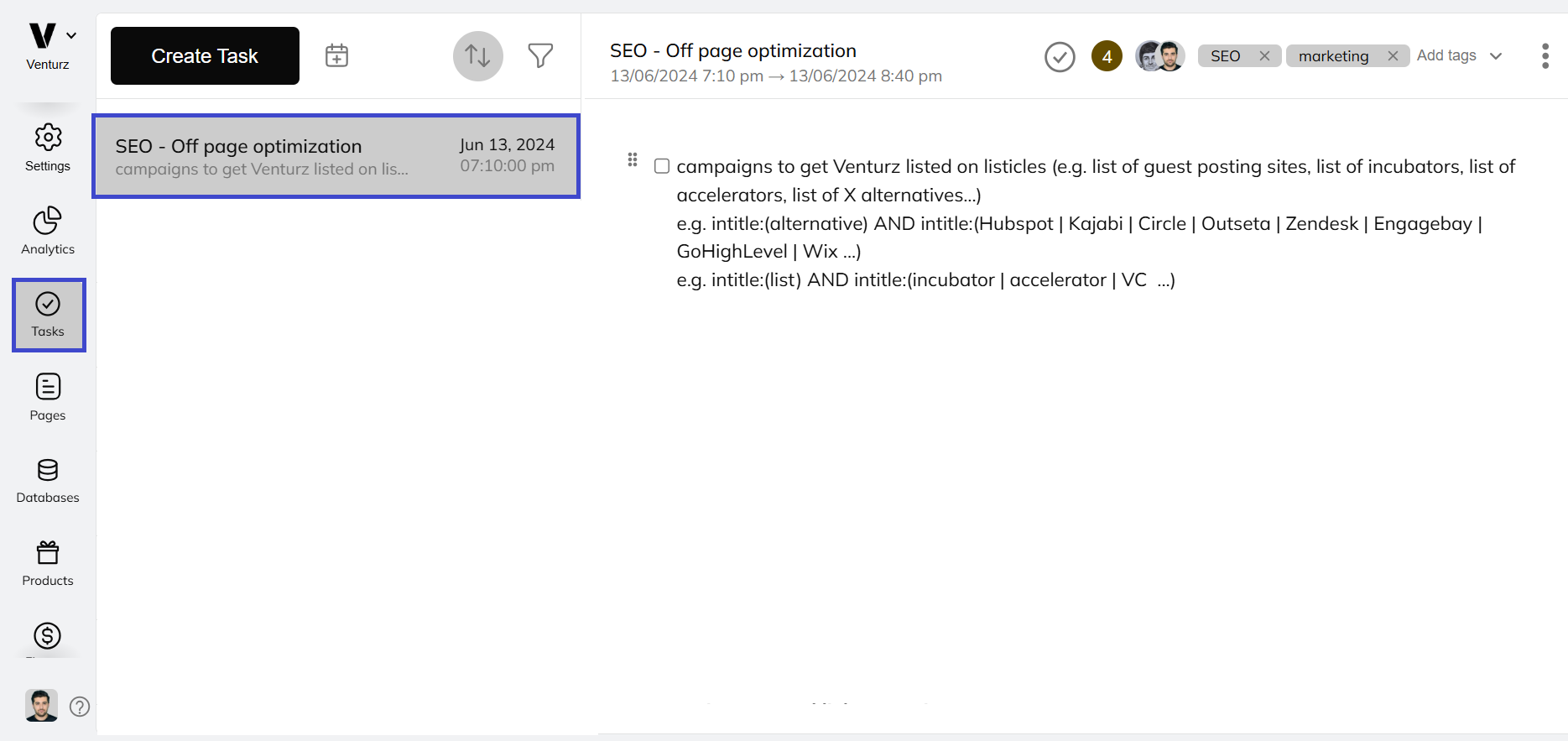Click the 'intitle:(list) AND intitle:(incubator' line
This screenshot has width=1568, height=741.
pyautogui.click(x=926, y=280)
